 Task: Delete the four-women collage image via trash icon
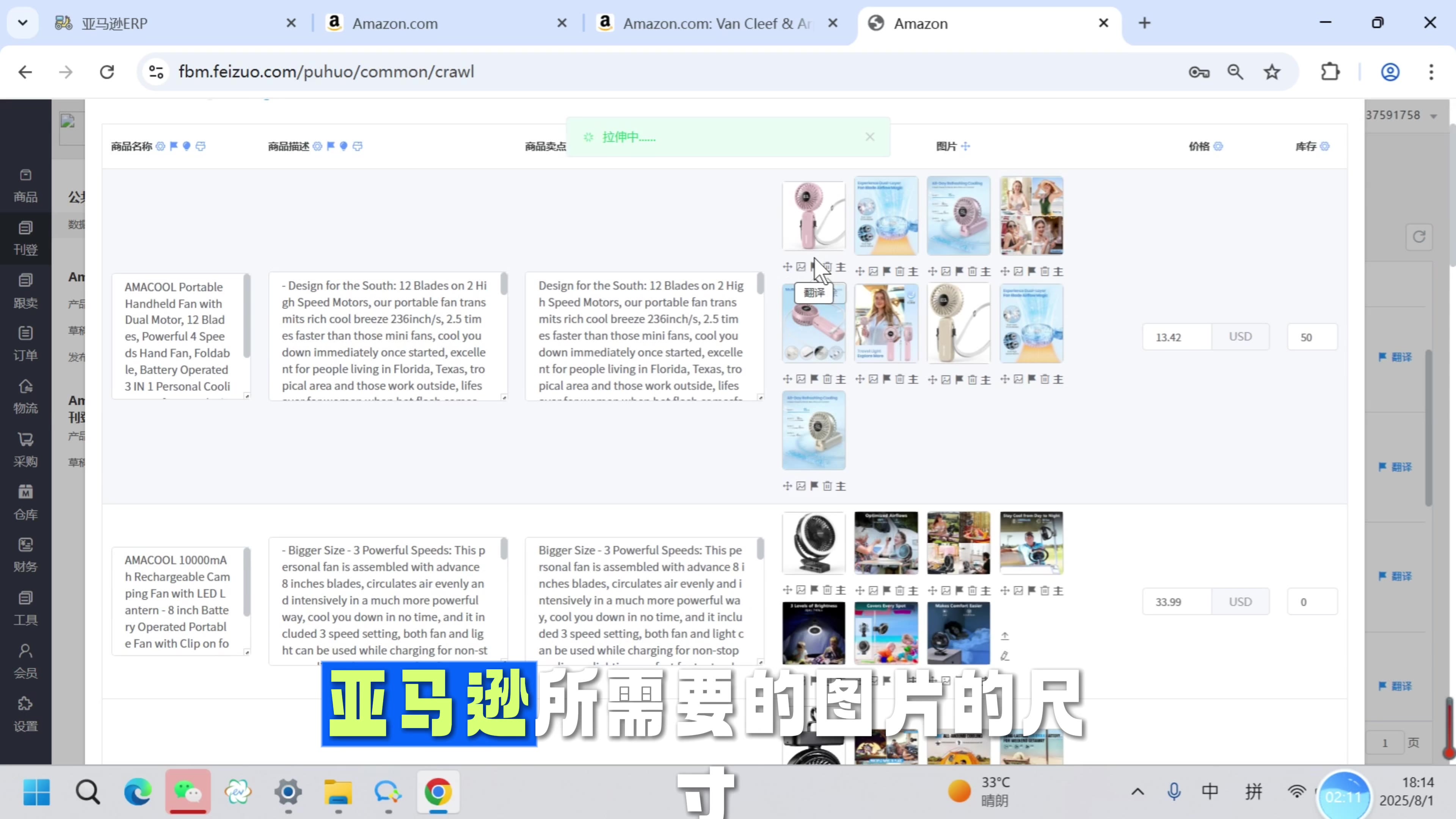click(1045, 271)
